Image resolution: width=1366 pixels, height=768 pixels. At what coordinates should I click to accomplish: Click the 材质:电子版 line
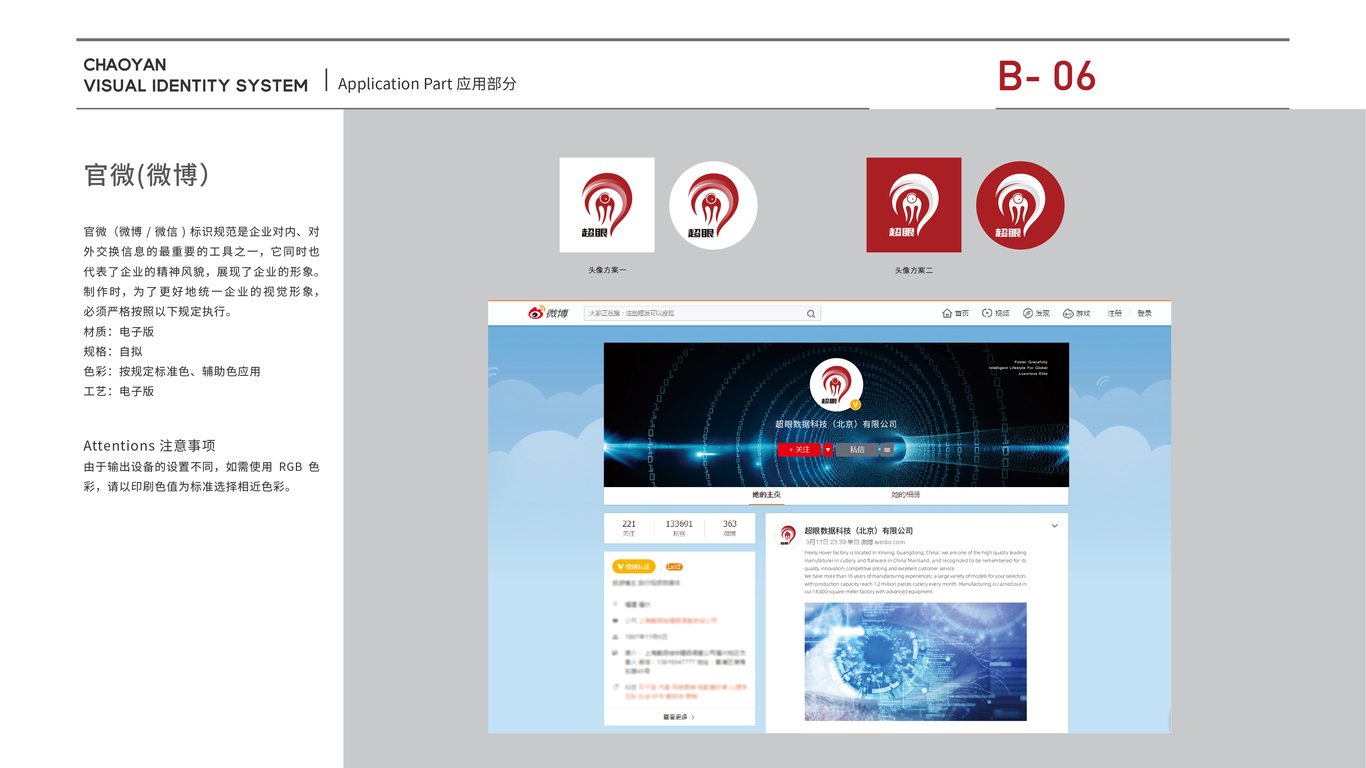tap(119, 332)
